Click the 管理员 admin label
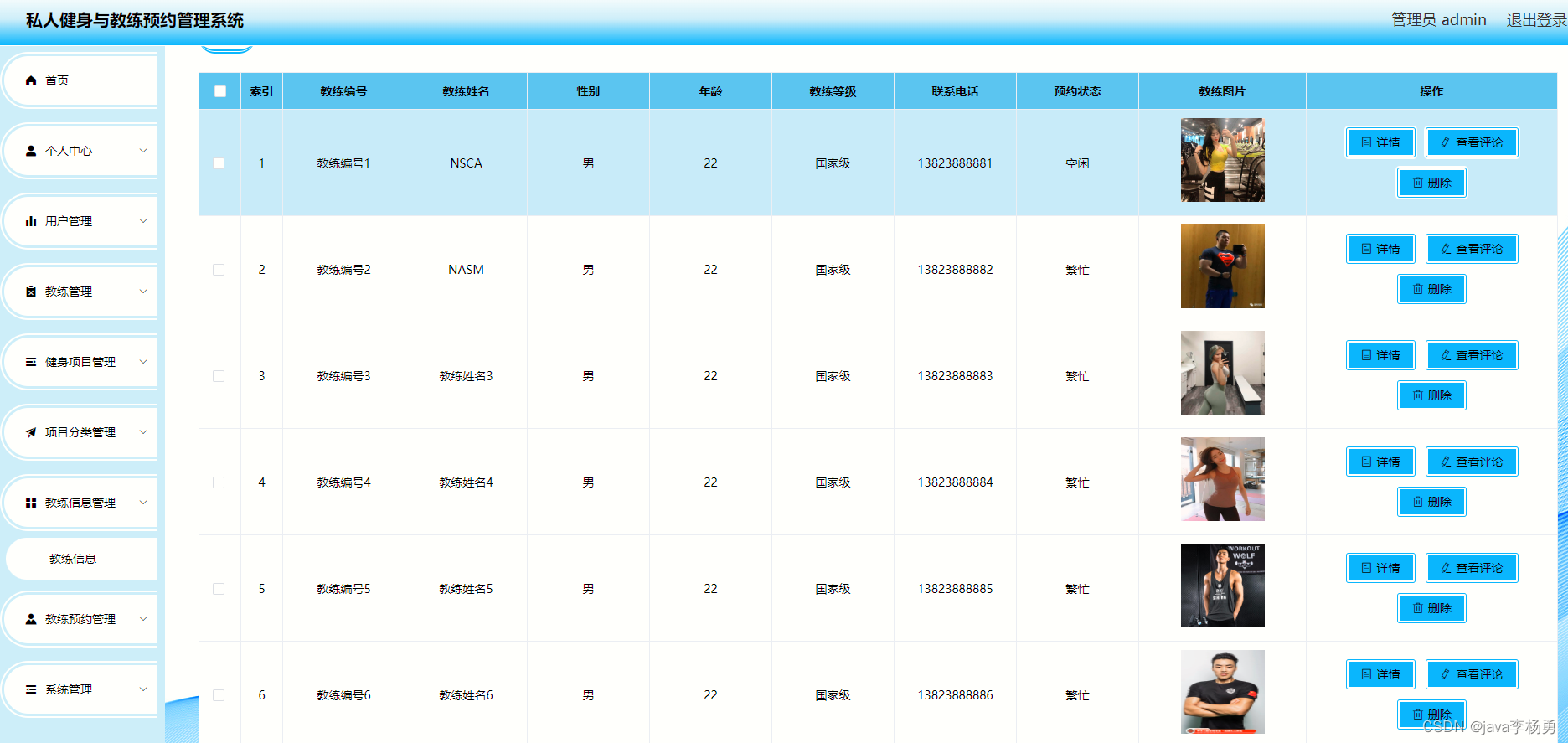 [1438, 20]
